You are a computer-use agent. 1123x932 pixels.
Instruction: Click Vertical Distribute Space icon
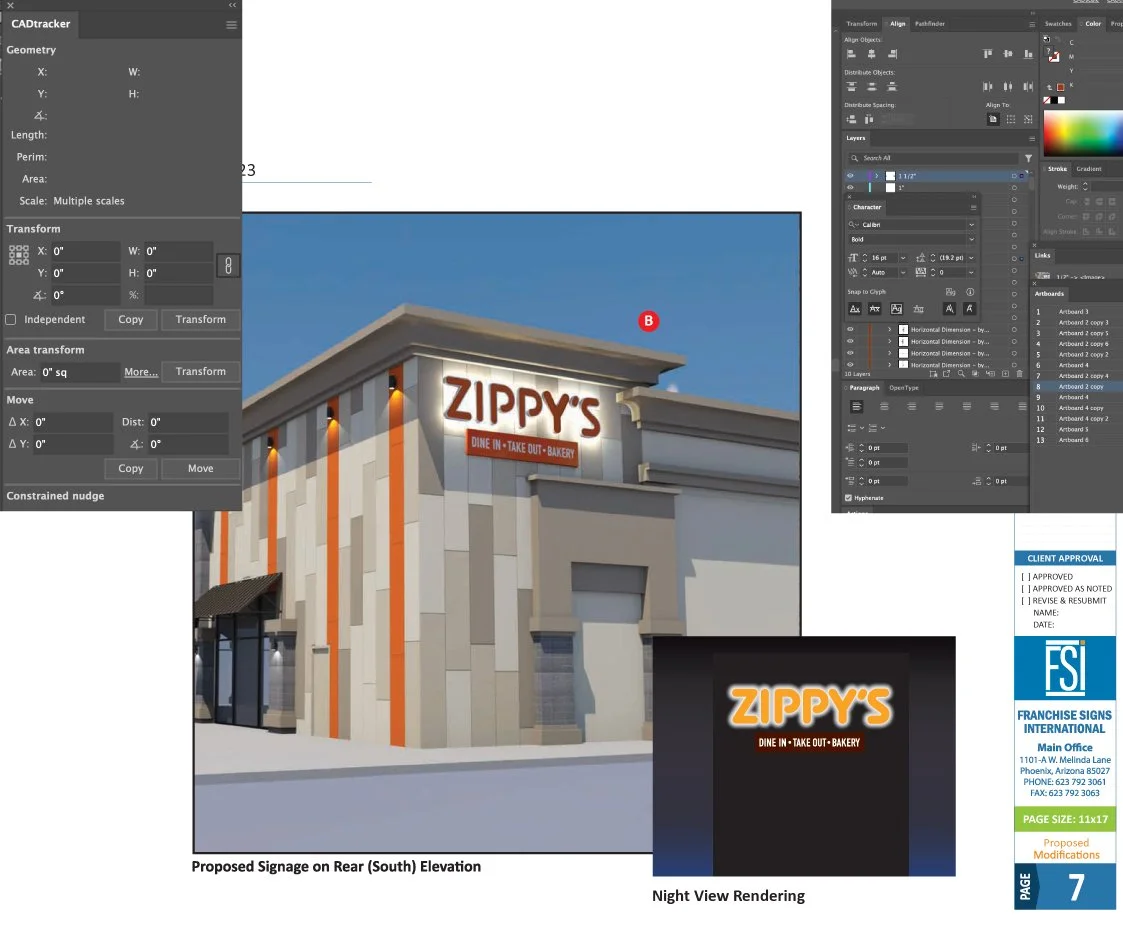coord(851,120)
